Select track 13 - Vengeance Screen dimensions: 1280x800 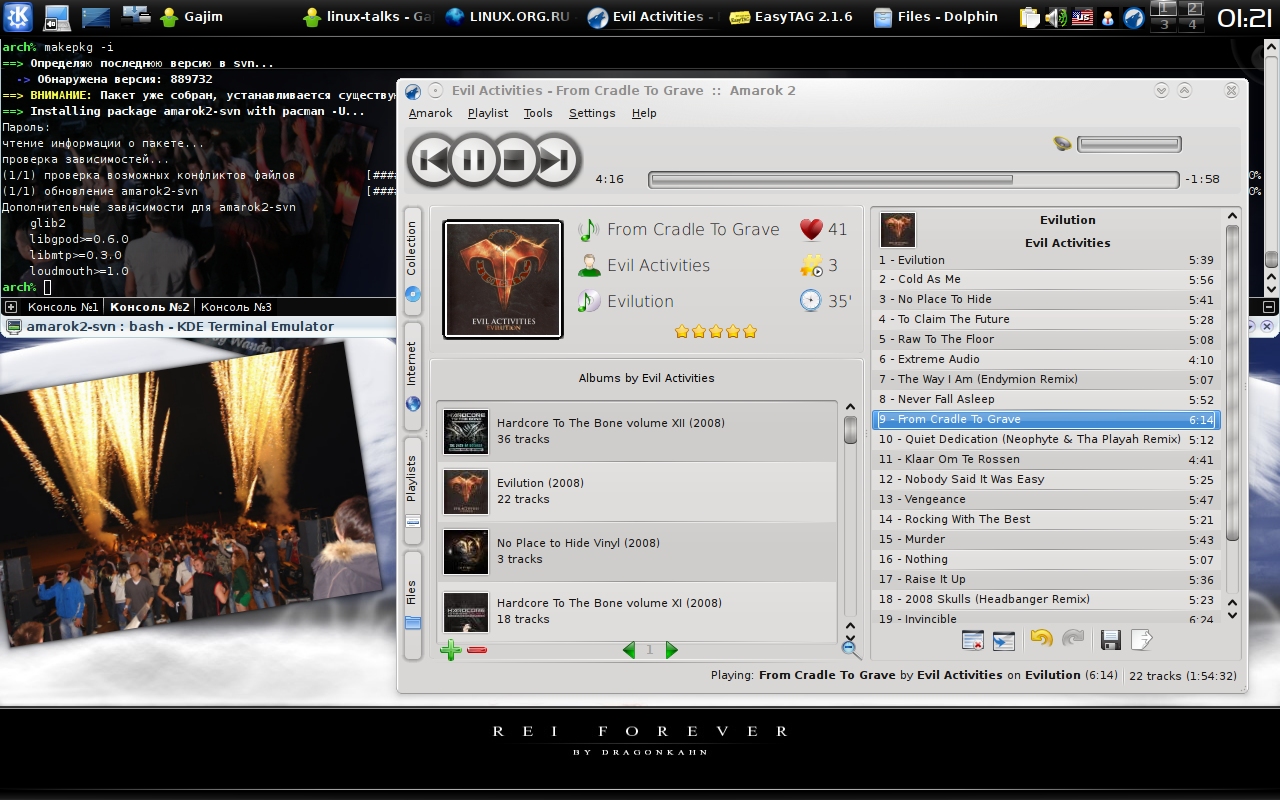1047,499
